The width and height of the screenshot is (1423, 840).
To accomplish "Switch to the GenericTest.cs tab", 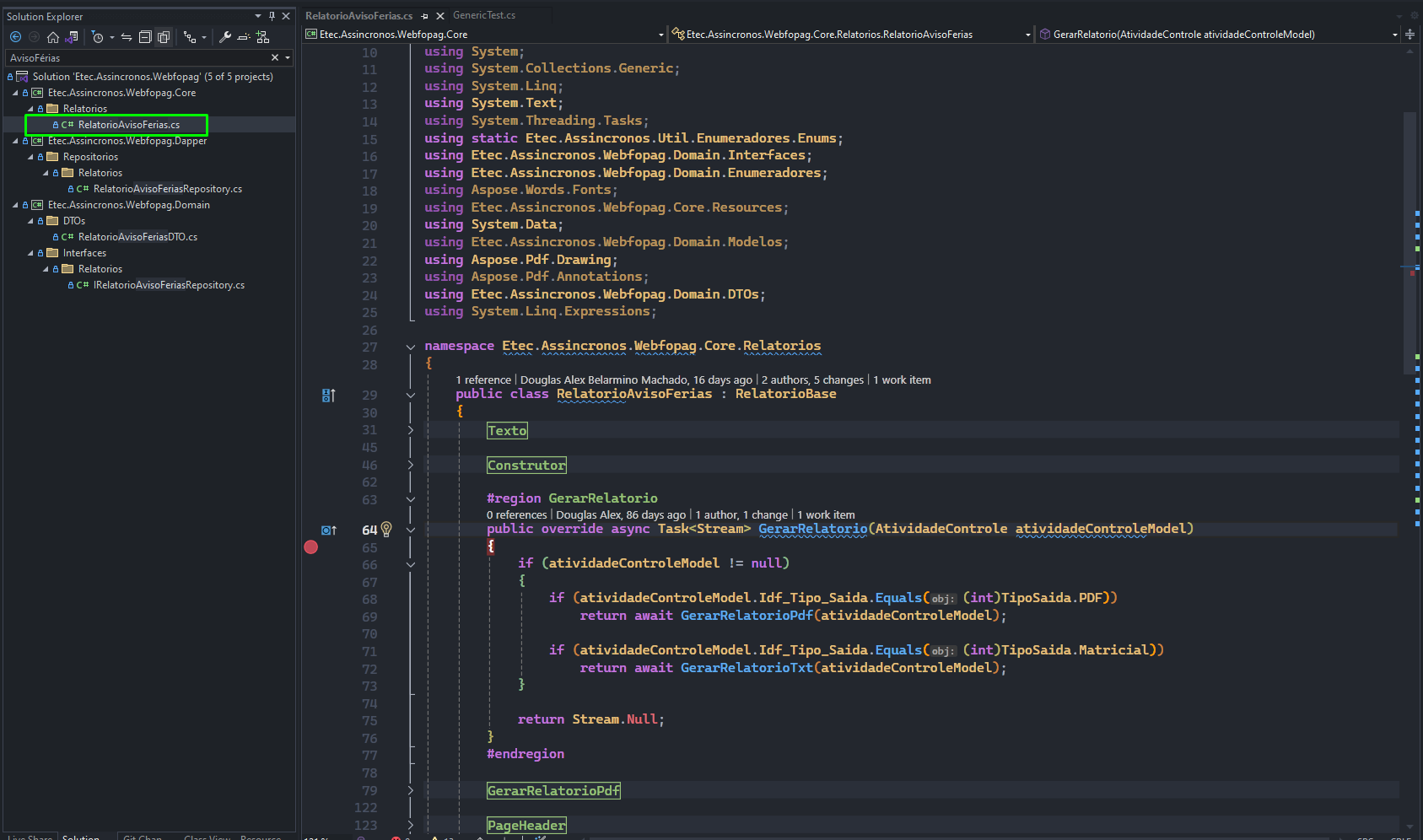I will click(x=484, y=15).
